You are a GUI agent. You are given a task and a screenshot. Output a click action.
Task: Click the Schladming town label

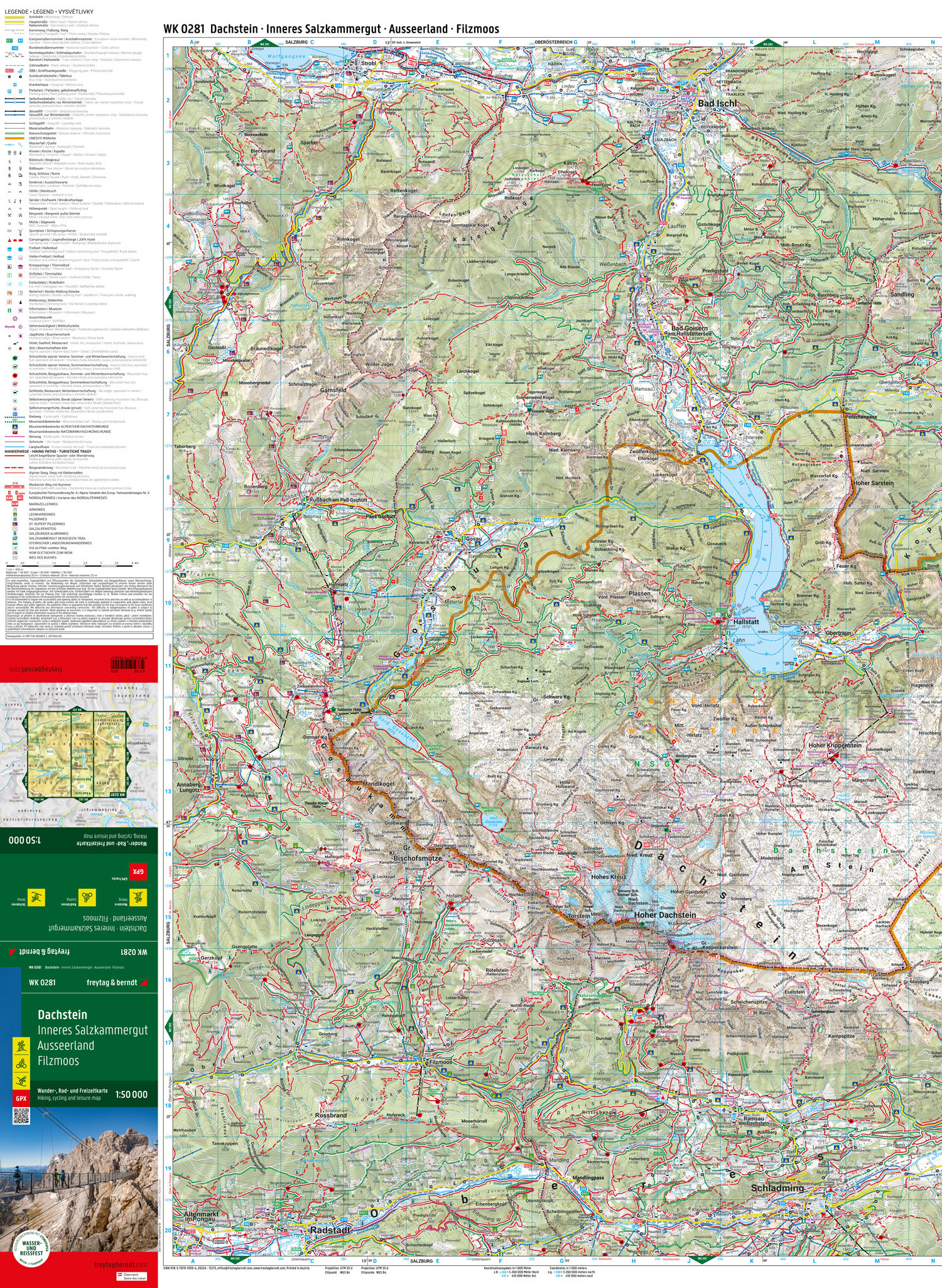pyautogui.click(x=777, y=1187)
